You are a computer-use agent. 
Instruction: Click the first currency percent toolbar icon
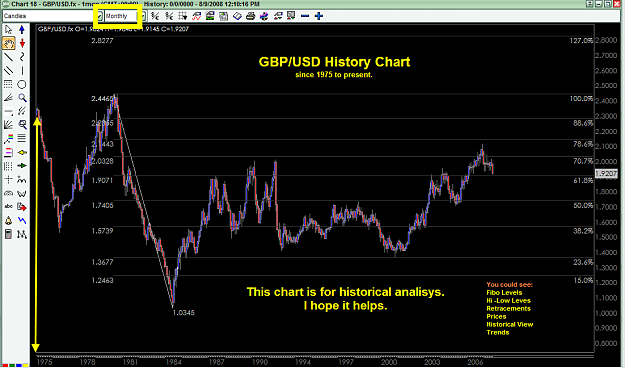click(155, 16)
